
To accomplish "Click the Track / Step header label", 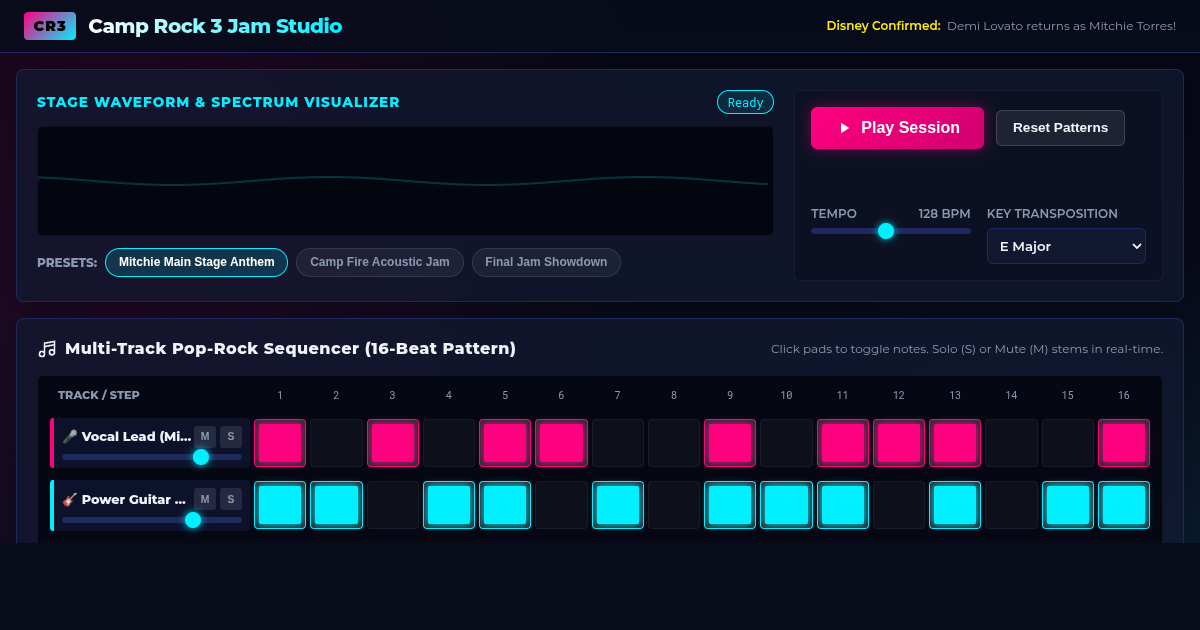I will (x=99, y=395).
